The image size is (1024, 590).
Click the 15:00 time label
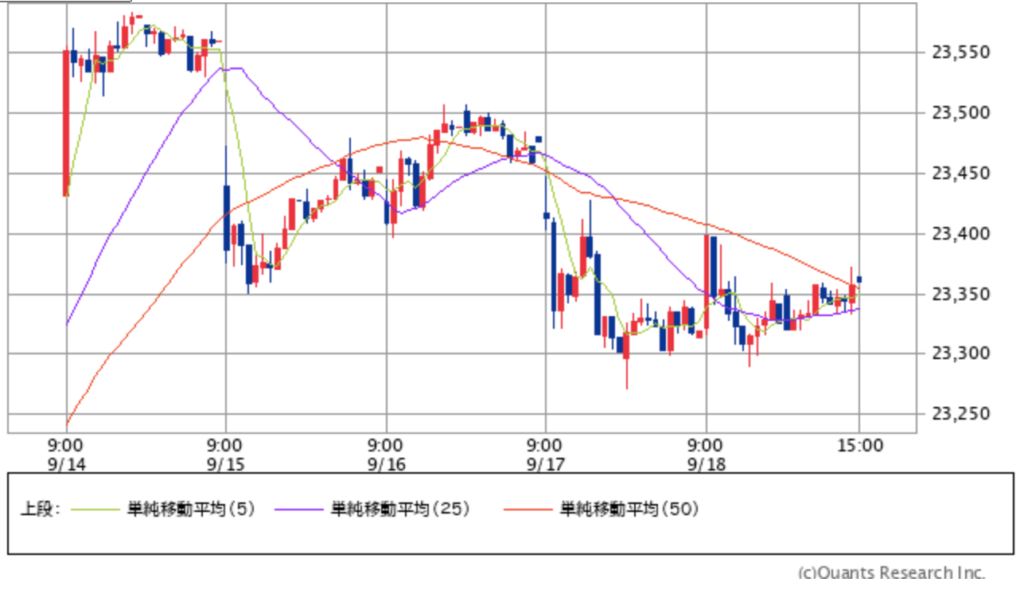tap(859, 446)
